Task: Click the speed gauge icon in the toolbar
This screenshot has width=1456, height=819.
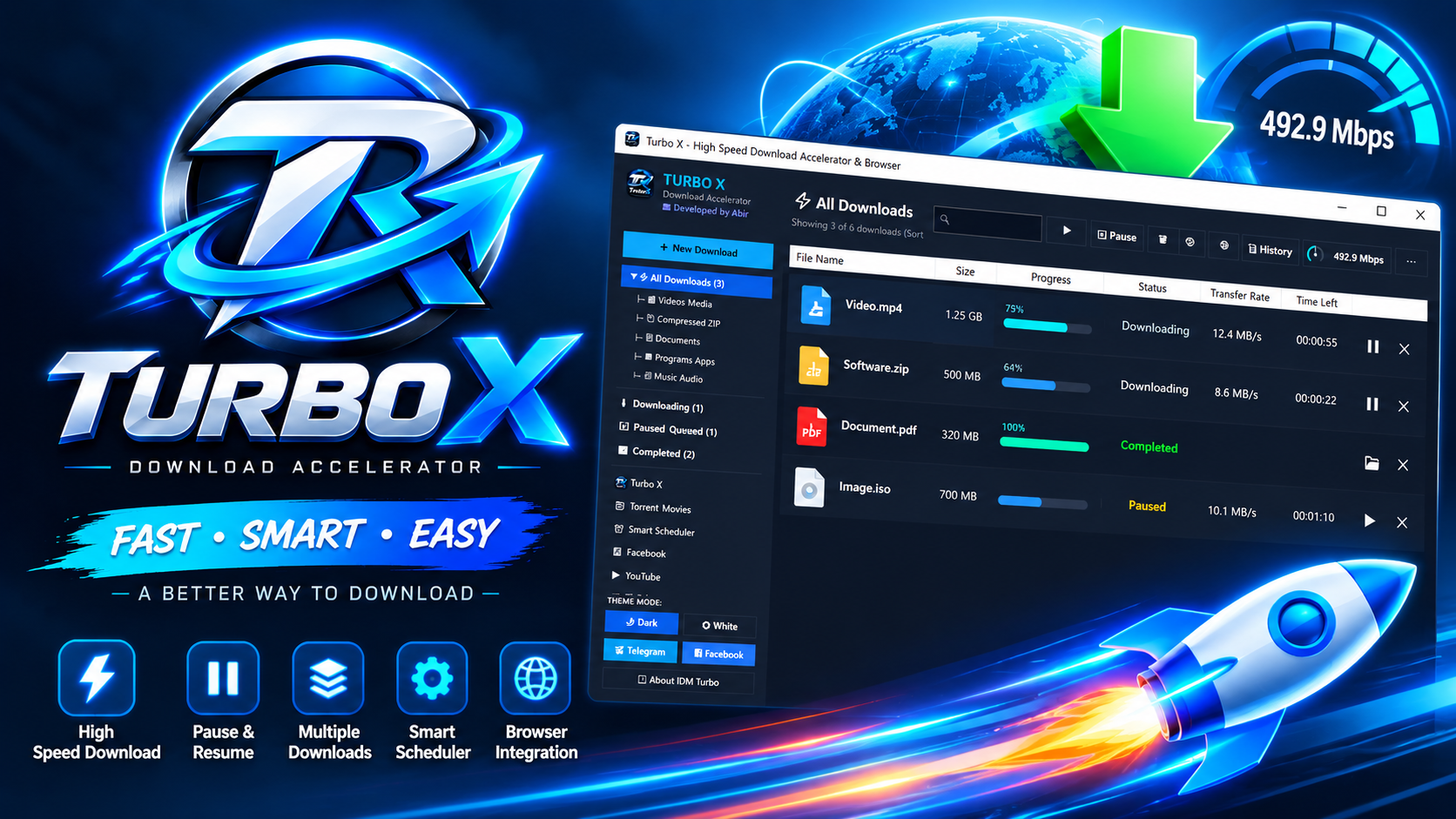Action: (1315, 254)
